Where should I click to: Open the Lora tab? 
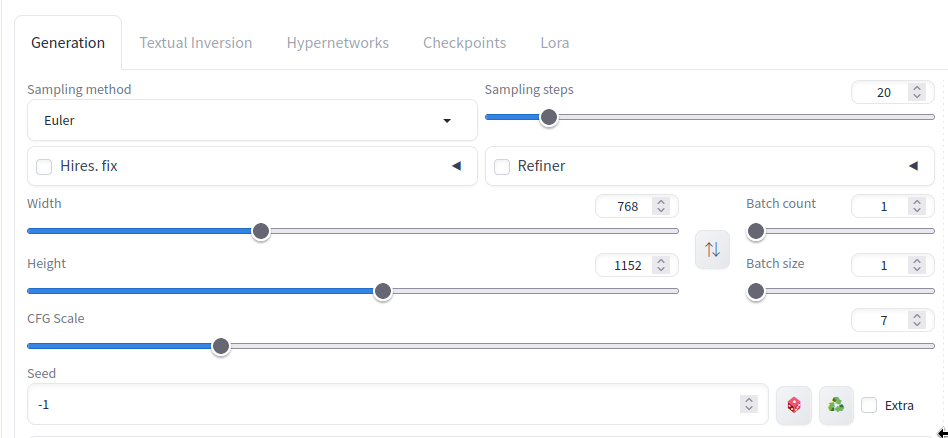click(x=555, y=43)
